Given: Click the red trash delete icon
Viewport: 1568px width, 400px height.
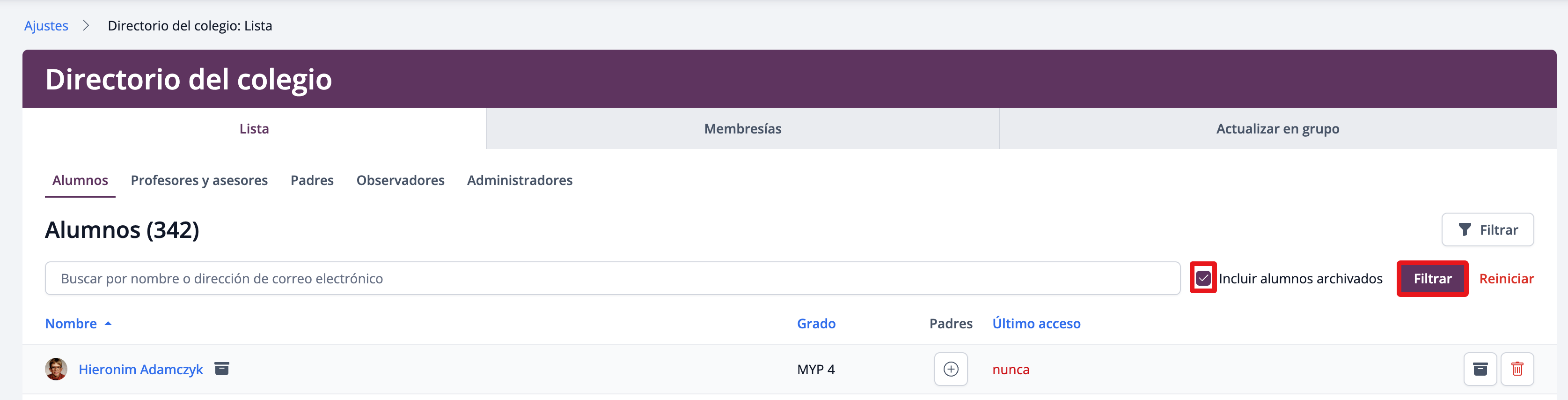Looking at the screenshot, I should (1517, 369).
